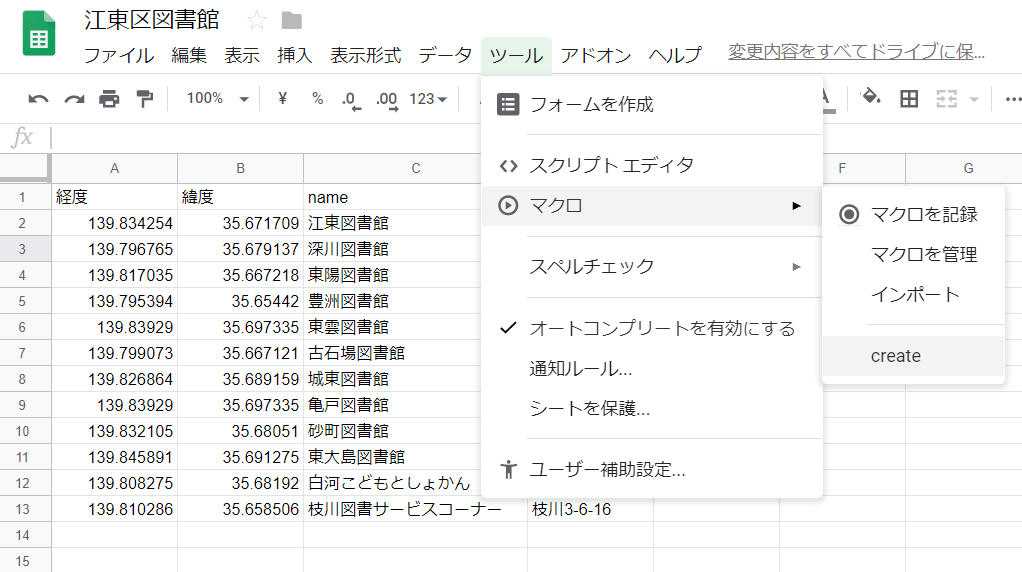Click the redo arrow icon
This screenshot has height=572, width=1022.
pos(74,99)
